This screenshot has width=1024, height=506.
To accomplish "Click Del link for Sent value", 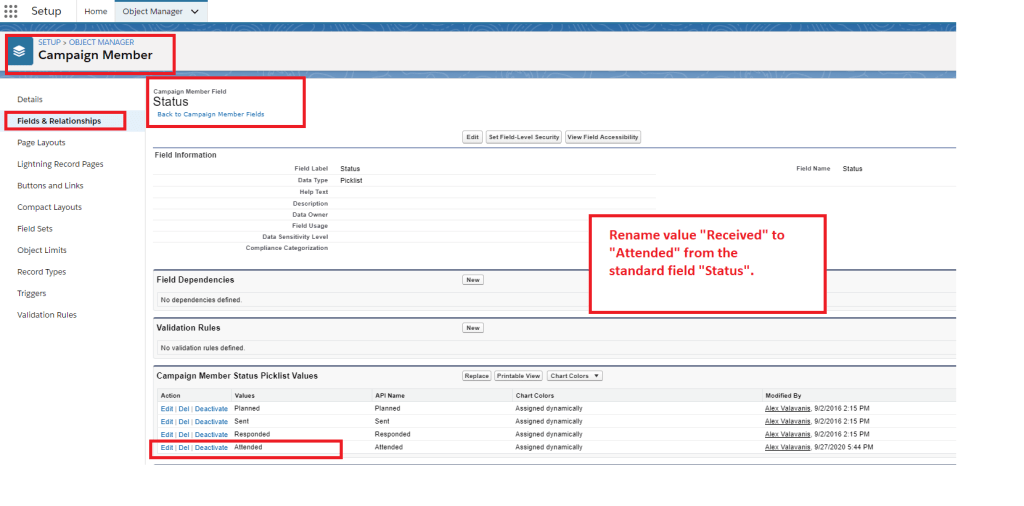I will (184, 422).
